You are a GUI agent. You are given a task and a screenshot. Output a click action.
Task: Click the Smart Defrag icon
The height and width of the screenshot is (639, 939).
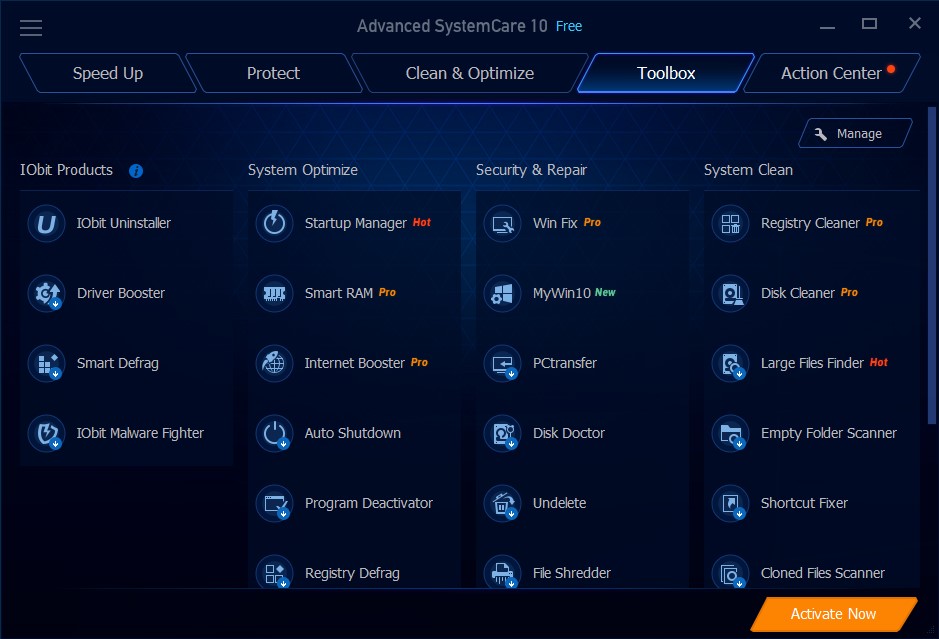pos(46,364)
